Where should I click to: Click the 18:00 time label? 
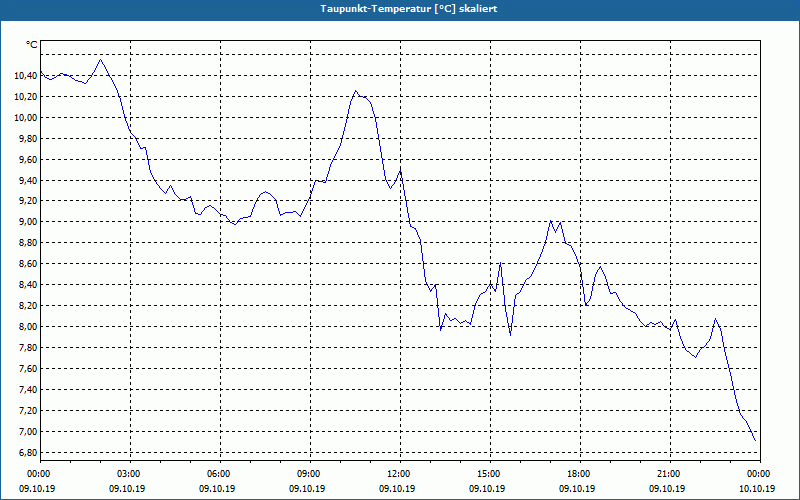point(580,474)
